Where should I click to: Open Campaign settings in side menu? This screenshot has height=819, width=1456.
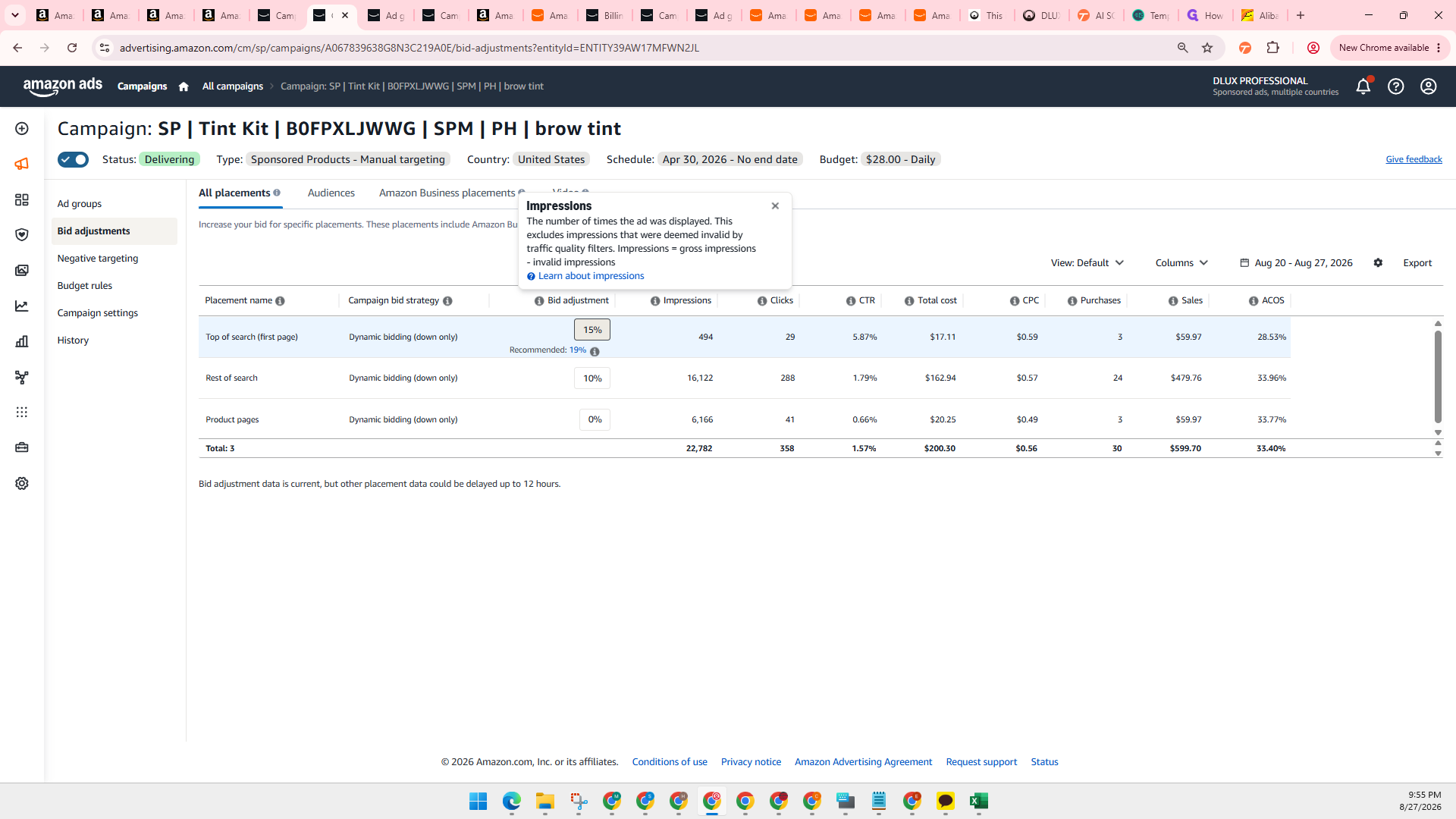(98, 313)
